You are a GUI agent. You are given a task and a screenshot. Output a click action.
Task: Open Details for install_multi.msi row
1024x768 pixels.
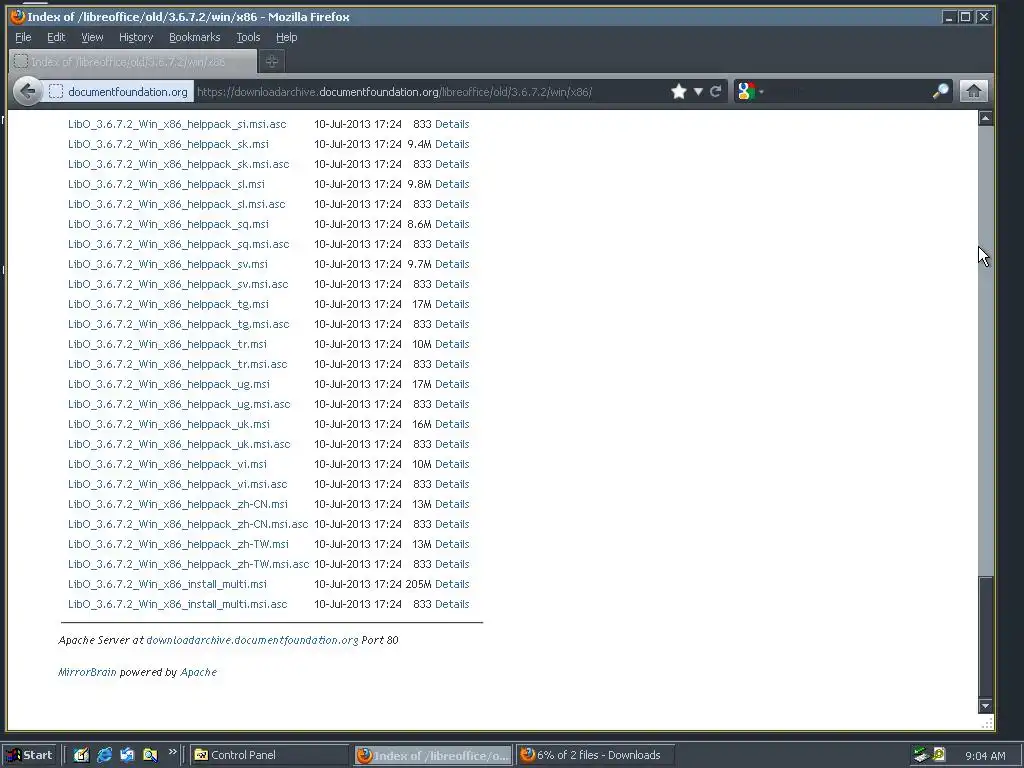[x=452, y=584]
